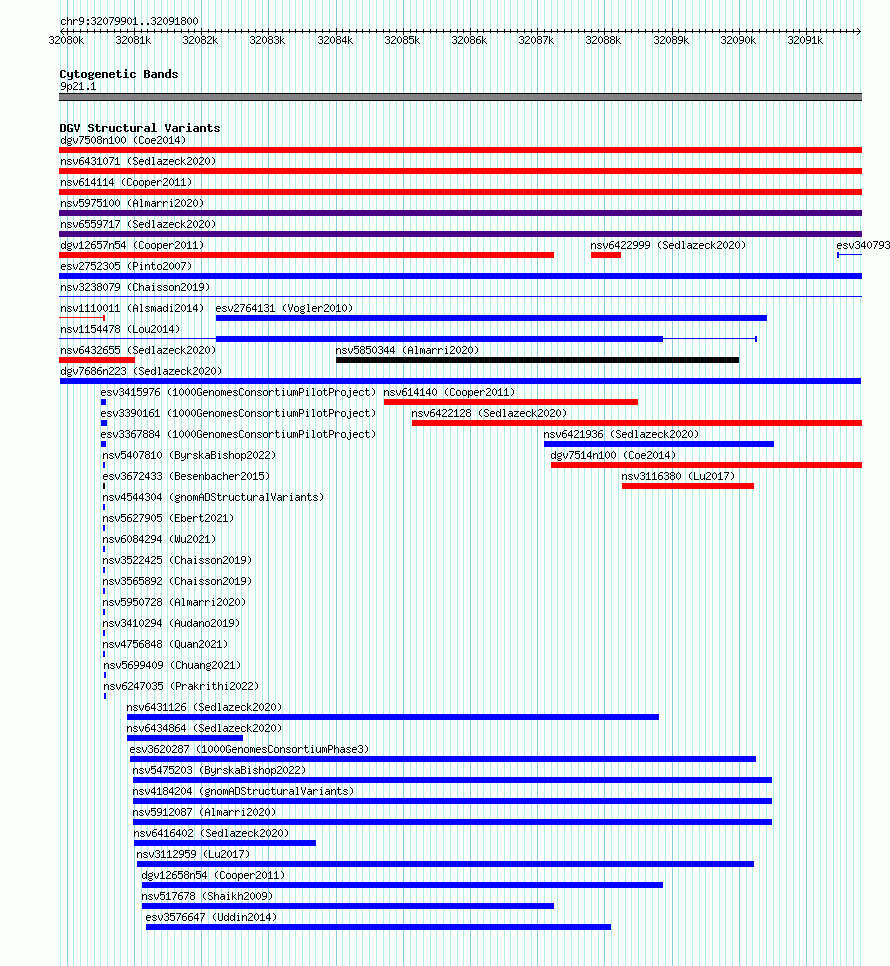Select nsv3116380 (Lu2017) label
The width and height of the screenshot is (890, 966).
point(678,476)
